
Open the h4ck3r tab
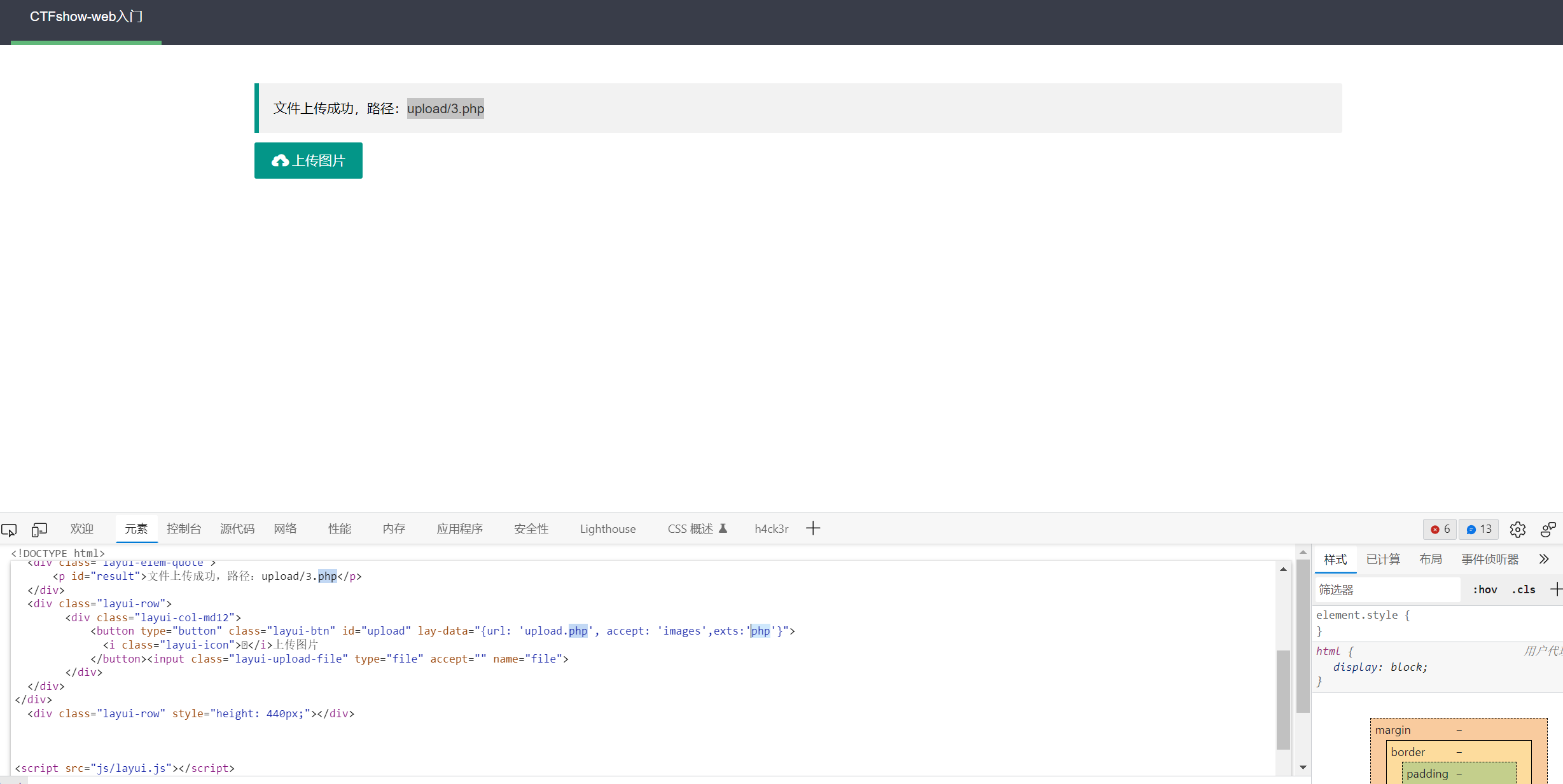[x=771, y=528]
